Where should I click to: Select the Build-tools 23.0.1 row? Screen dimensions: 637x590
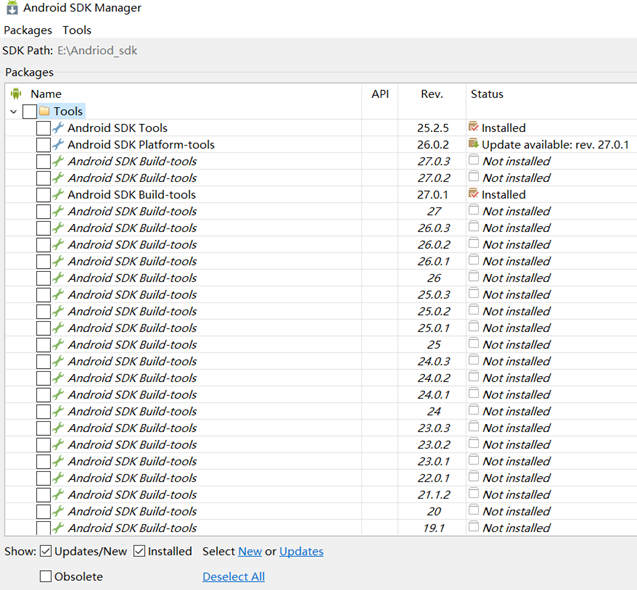pos(321,461)
